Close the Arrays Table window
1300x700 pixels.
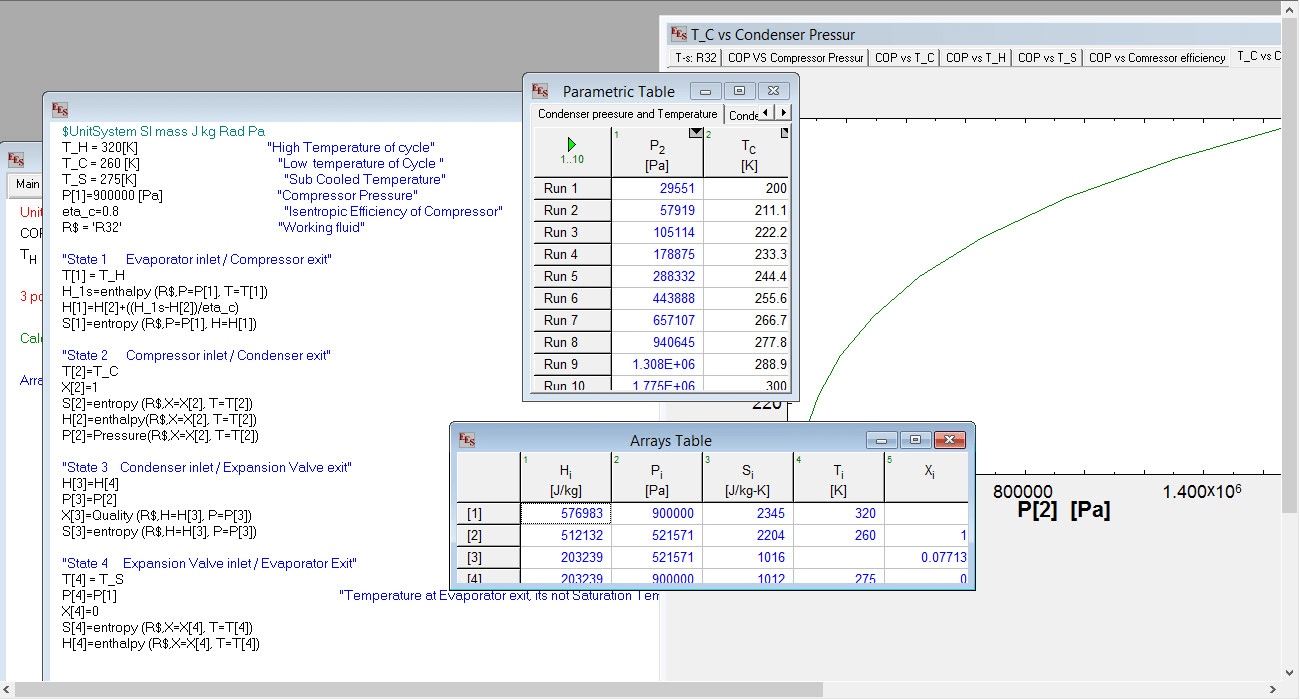point(949,440)
